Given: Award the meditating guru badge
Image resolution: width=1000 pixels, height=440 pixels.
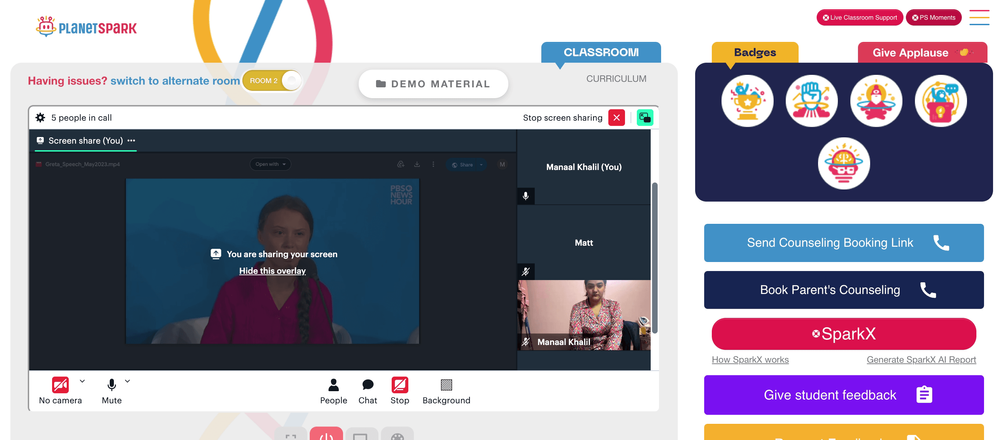Looking at the screenshot, I should point(876,101).
